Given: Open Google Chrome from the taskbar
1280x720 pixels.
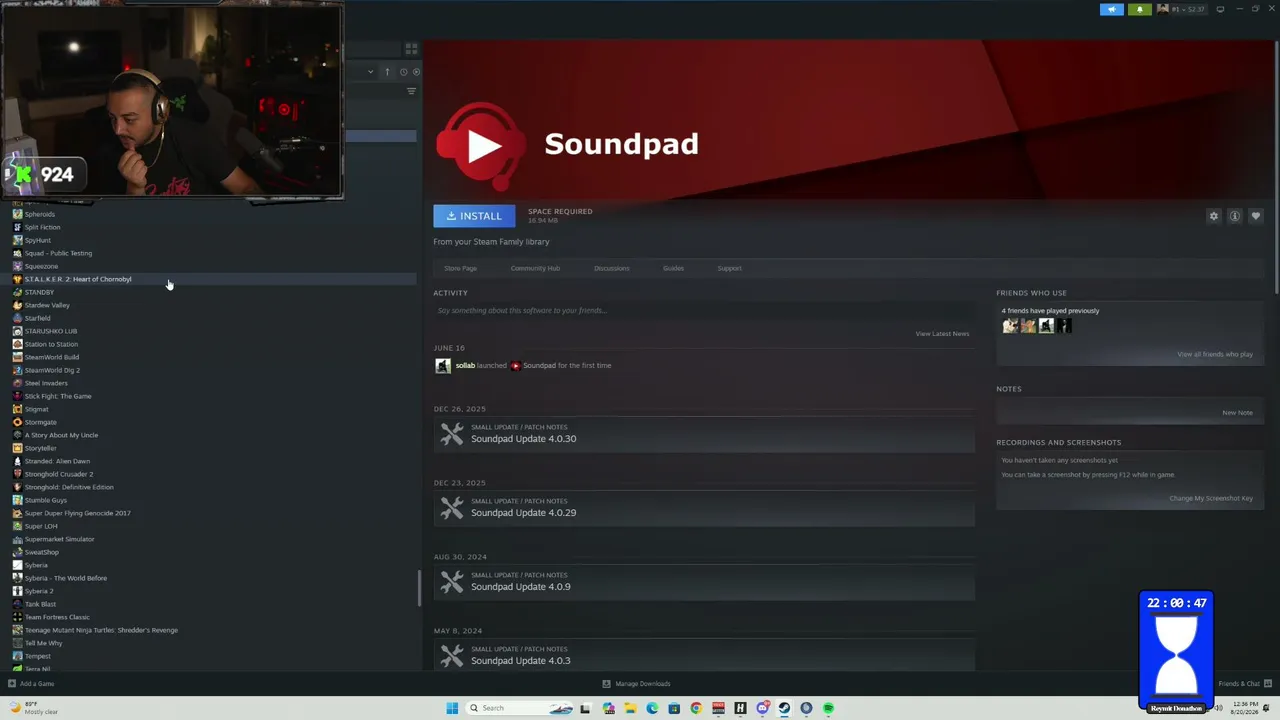Looking at the screenshot, I should (696, 708).
